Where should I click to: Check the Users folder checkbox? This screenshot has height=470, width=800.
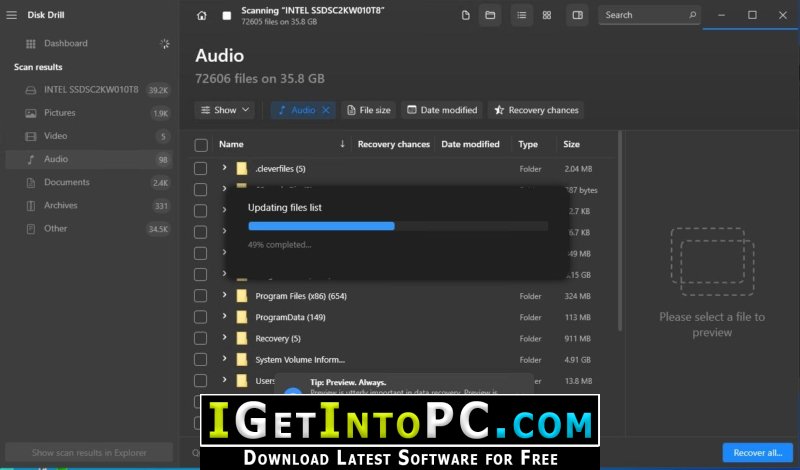pyautogui.click(x=201, y=381)
